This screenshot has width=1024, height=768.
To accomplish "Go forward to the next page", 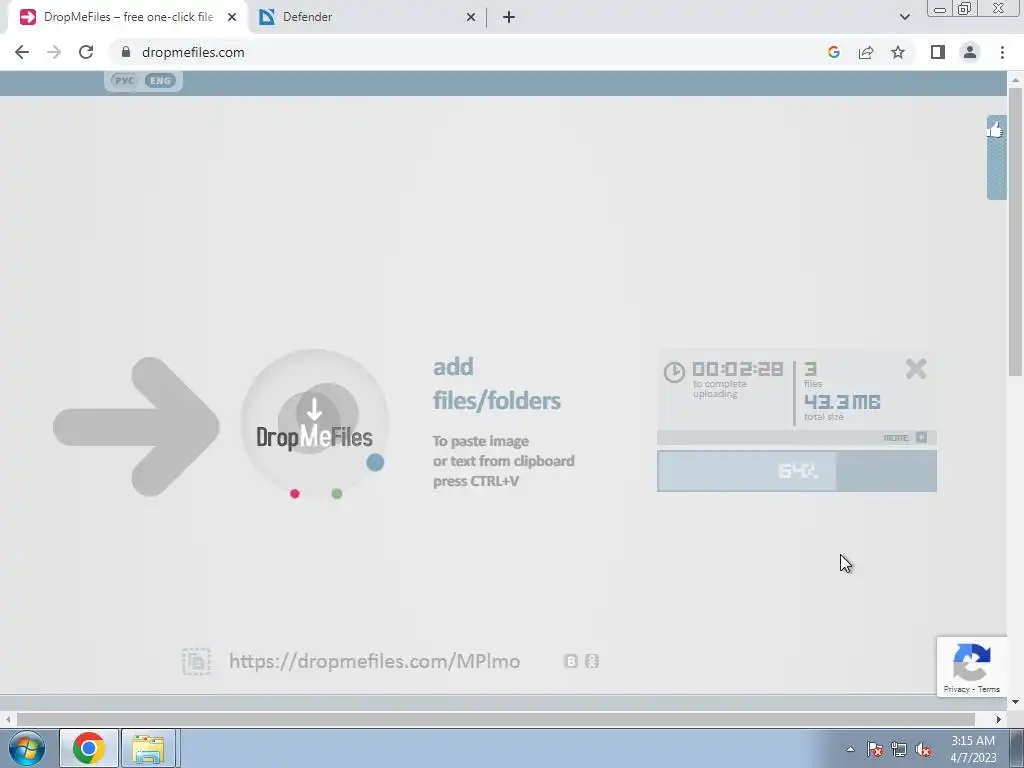I will tap(54, 52).
